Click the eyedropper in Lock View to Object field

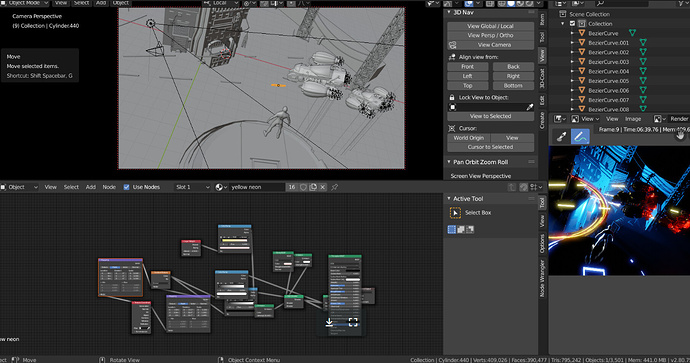click(x=530, y=107)
